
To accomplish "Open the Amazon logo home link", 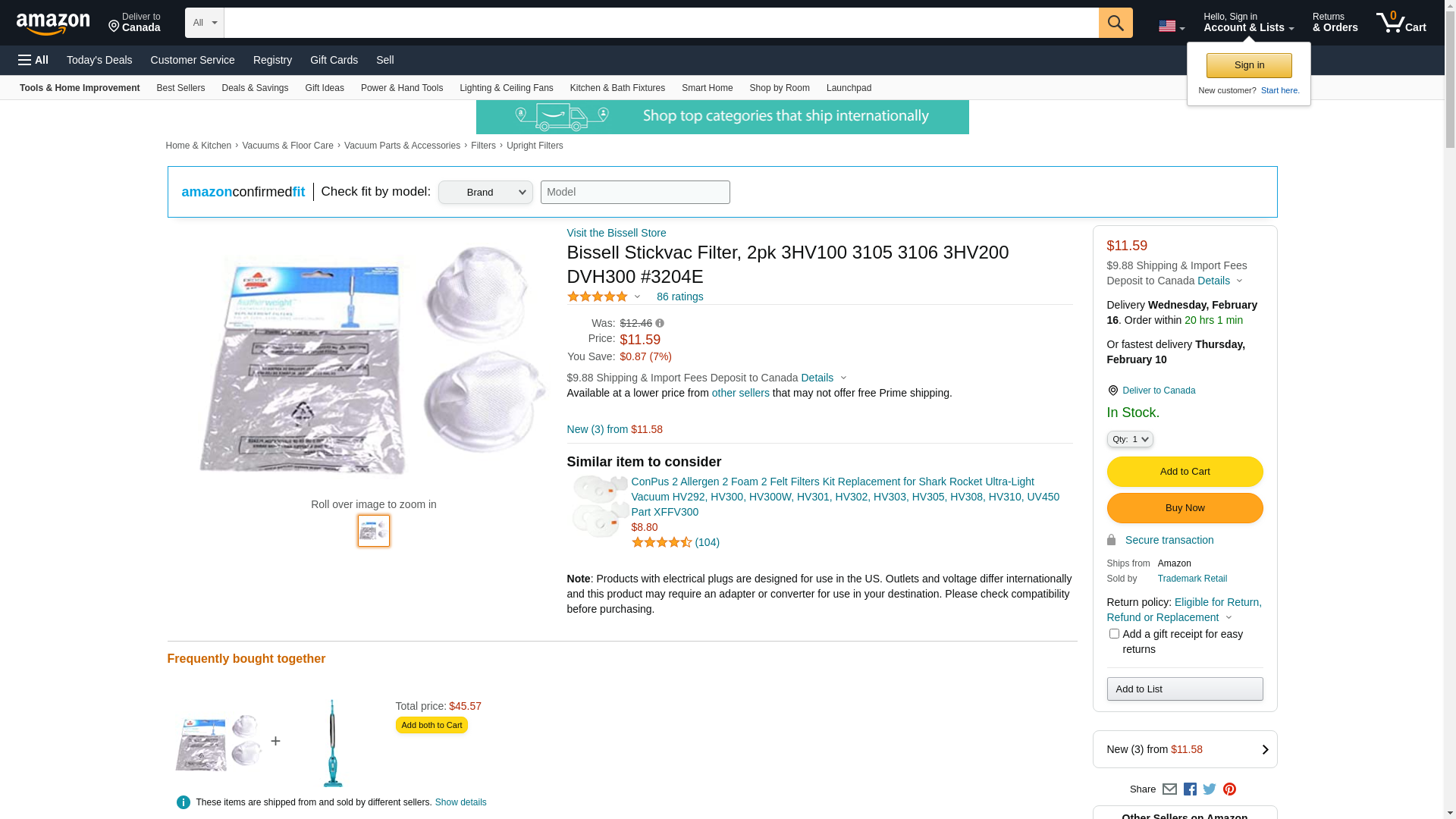I will (53, 24).
